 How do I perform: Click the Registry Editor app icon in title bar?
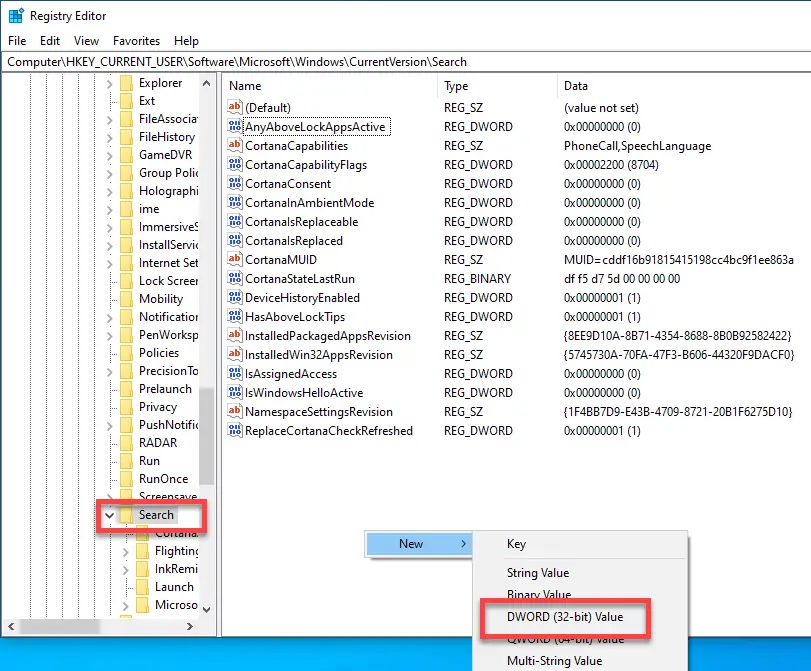[x=16, y=16]
